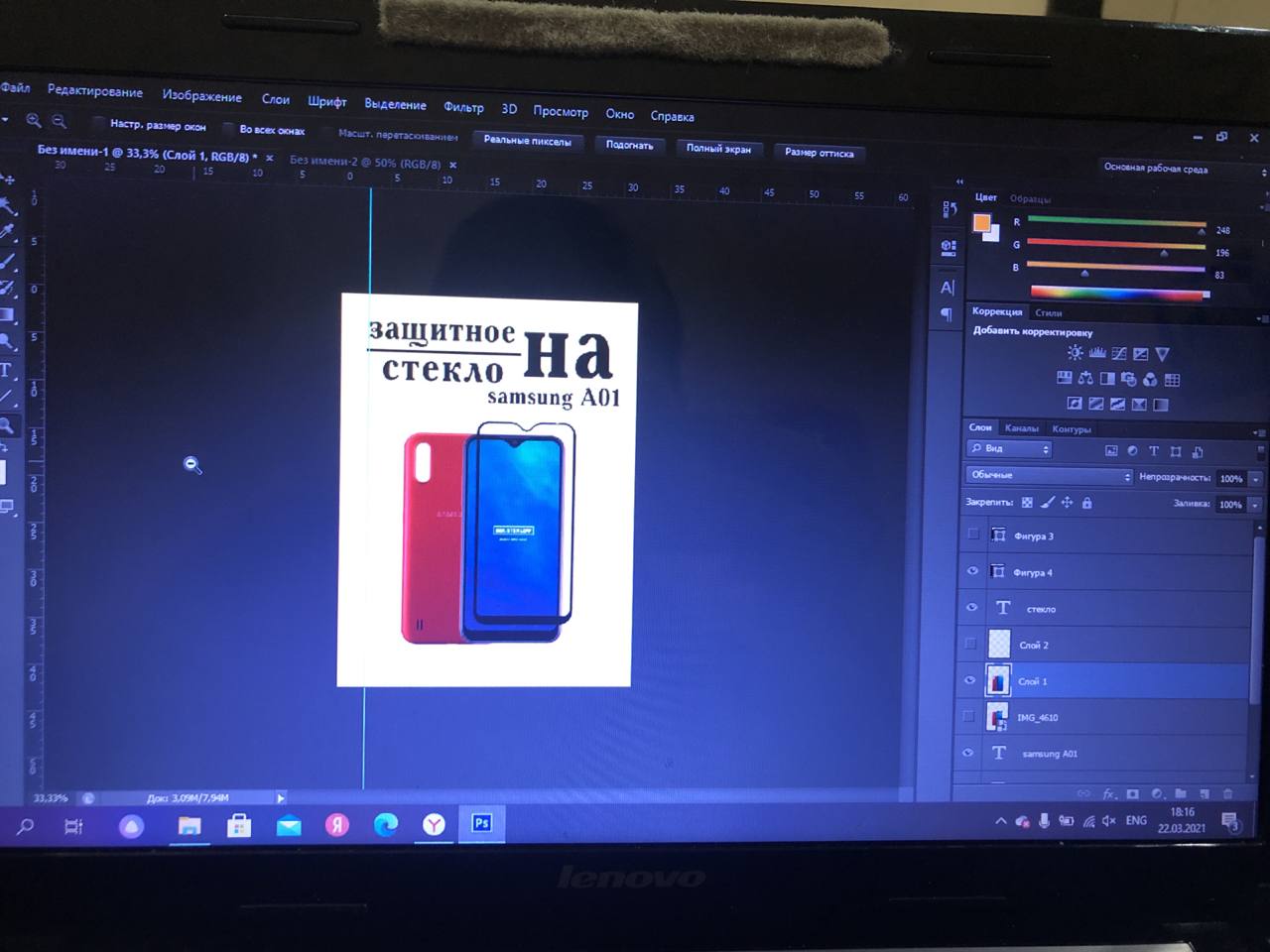Viewport: 1270px width, 952px height.
Task: Add a Color Balance adjustment
Action: point(1085,379)
